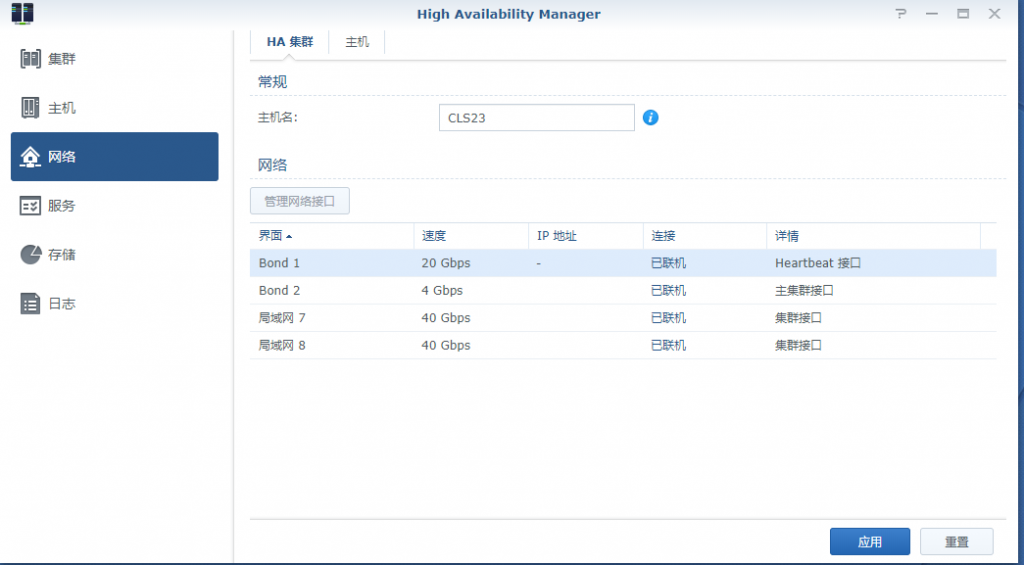Viewport: 1024px width, 565px height.
Task: Click the 速度 column header
Action: coord(471,236)
